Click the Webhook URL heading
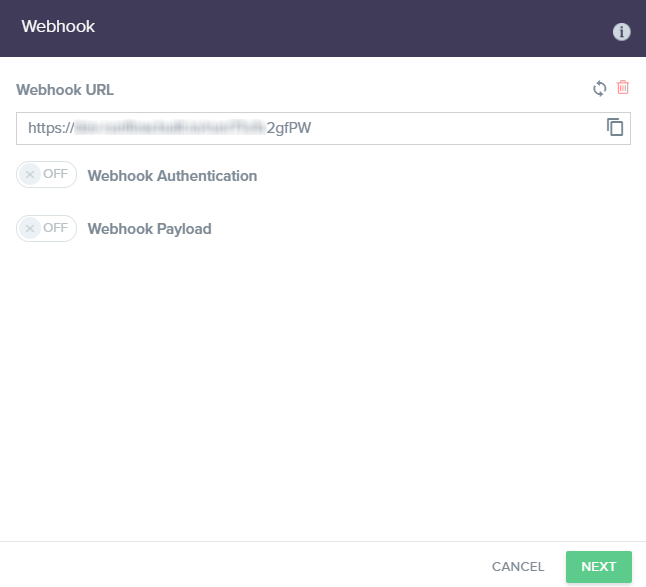 point(65,90)
